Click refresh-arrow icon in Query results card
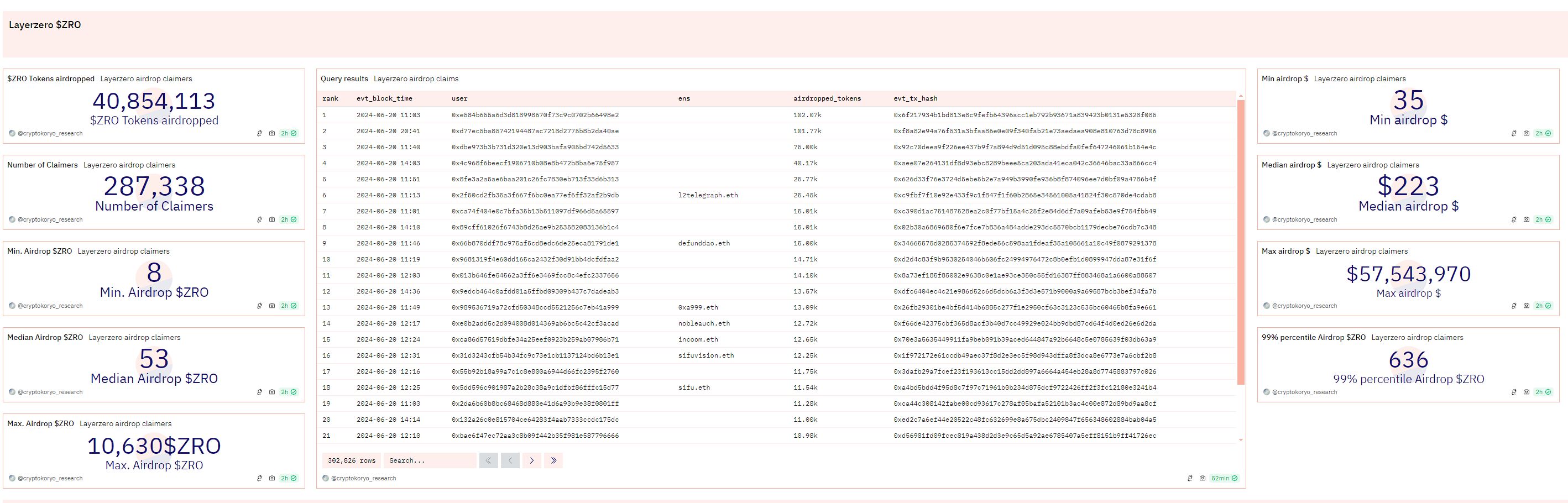This screenshot has height=503, width=1568. [1190, 479]
